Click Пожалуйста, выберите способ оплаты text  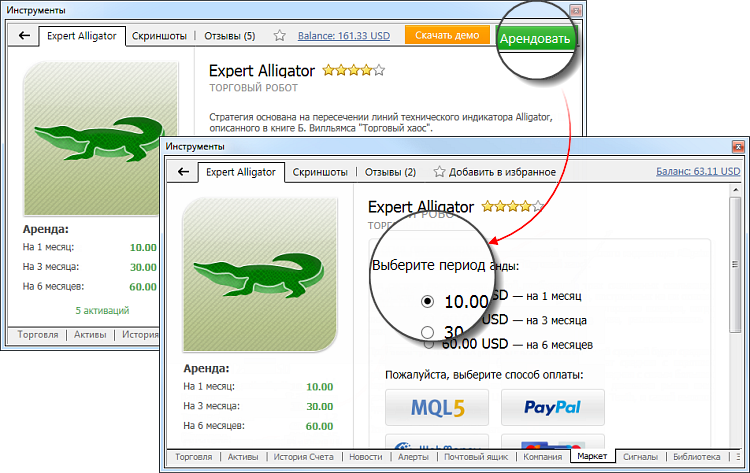click(x=484, y=374)
